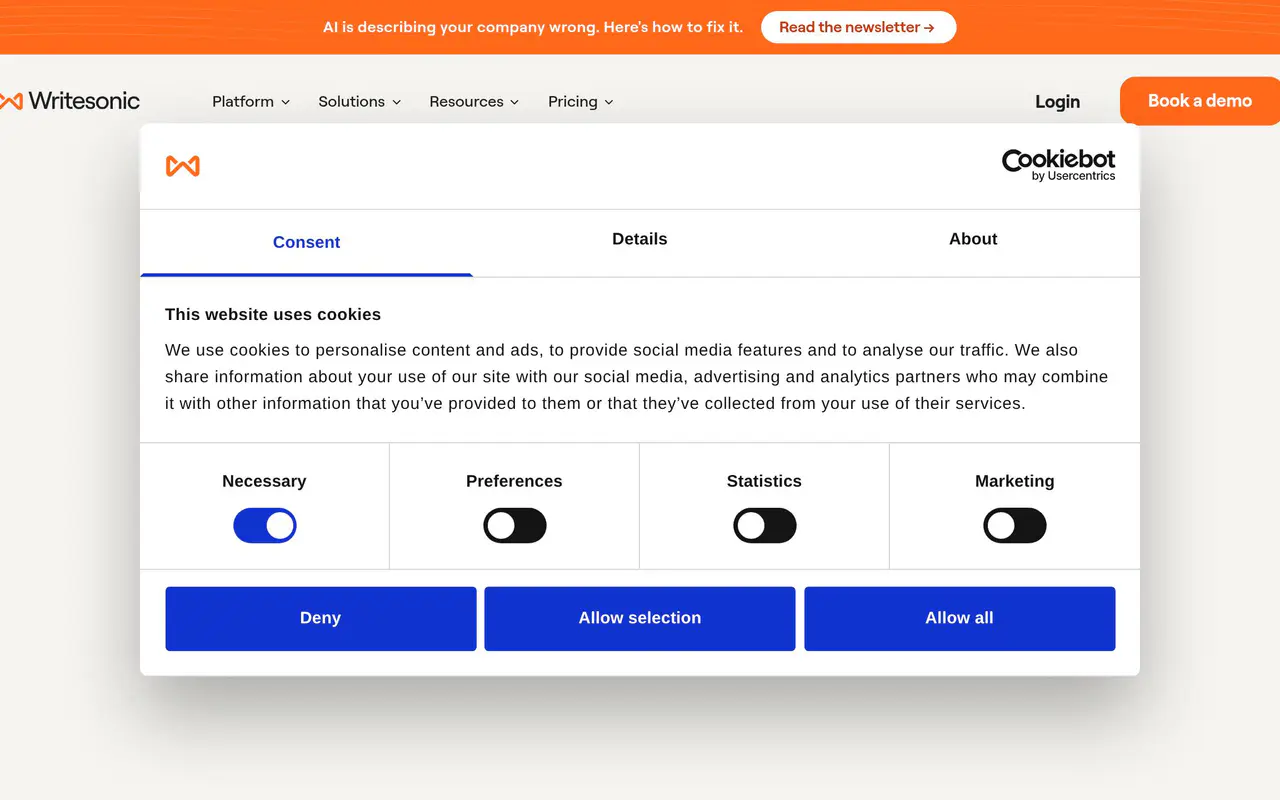Switch to the Consent tab
Screen dimensions: 1280x800
[x=306, y=242]
